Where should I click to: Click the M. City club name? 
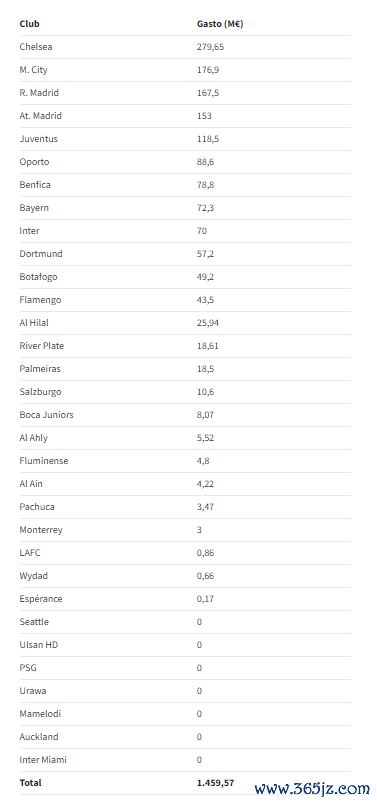[33, 70]
